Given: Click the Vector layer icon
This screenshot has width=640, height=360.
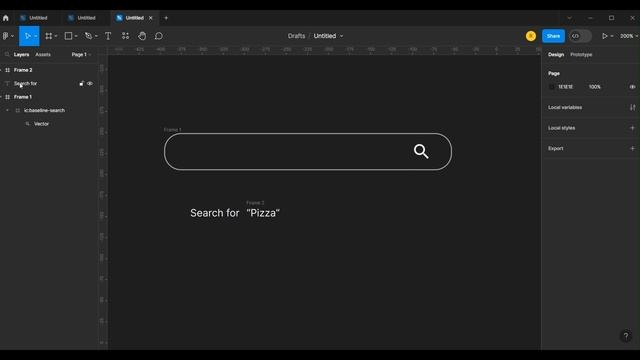Looking at the screenshot, I should tap(27, 124).
